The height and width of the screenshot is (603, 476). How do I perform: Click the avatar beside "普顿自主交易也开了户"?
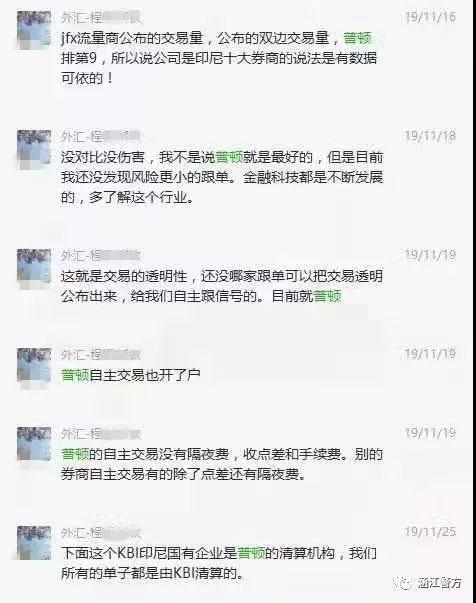34,366
